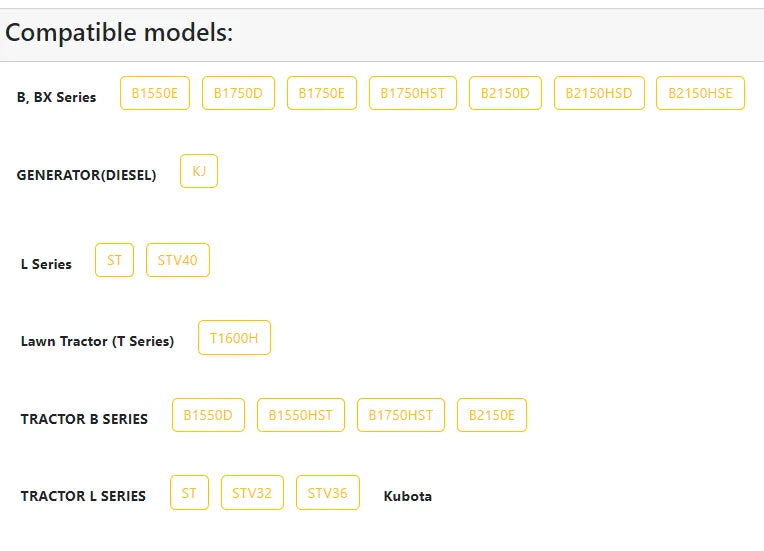Screen dimensions: 764x551
Task: Select the B2150D model tag
Action: 505,93
